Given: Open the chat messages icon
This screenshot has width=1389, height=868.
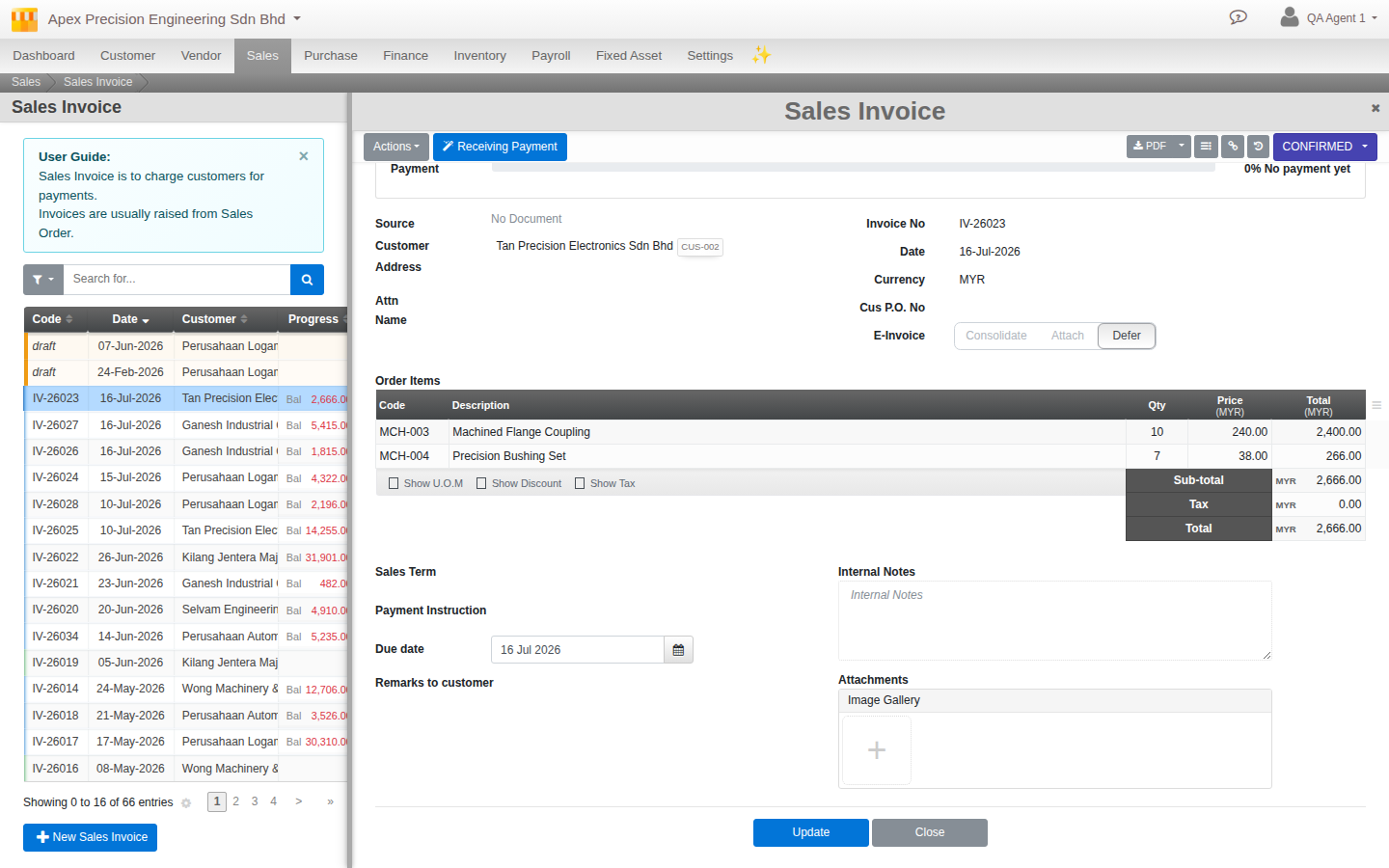Looking at the screenshot, I should [x=1239, y=17].
